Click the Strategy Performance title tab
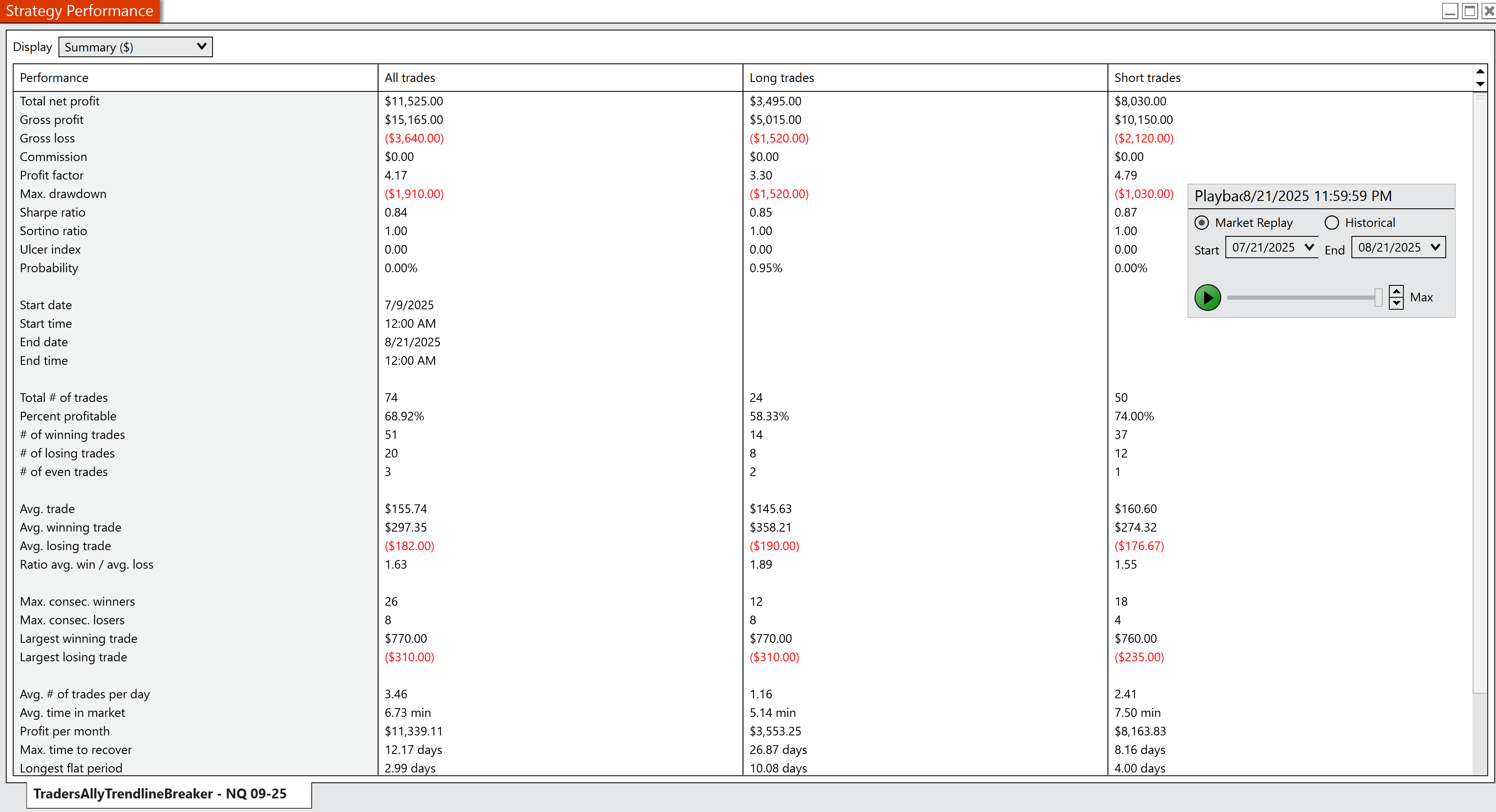 [79, 11]
